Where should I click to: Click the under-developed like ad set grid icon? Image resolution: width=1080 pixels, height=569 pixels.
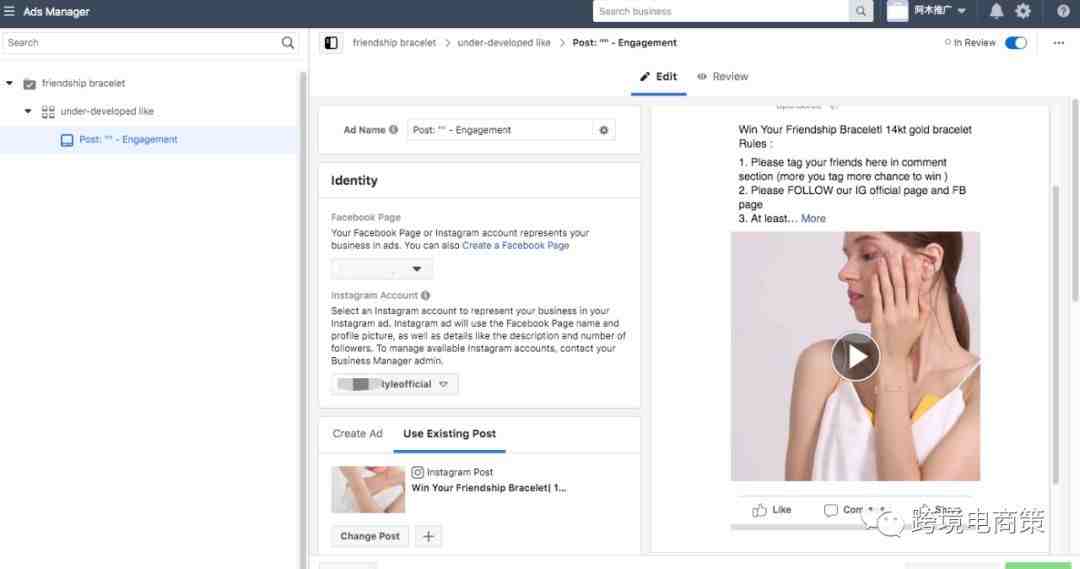(48, 112)
